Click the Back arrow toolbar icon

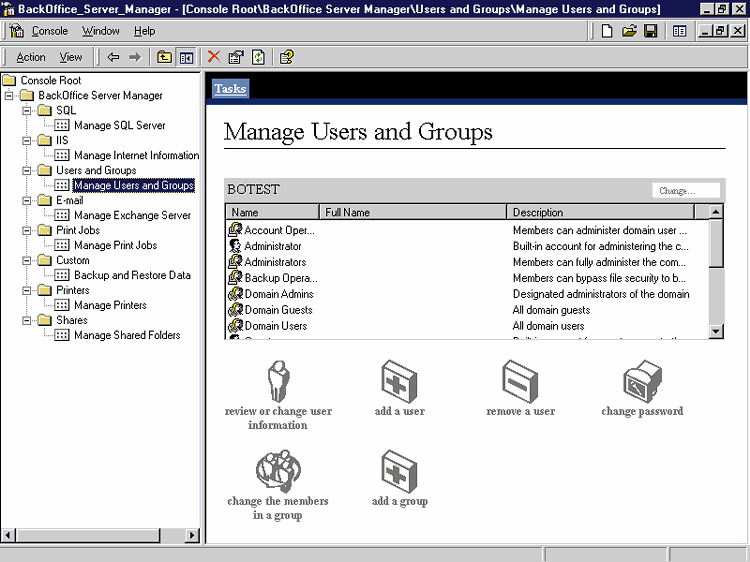click(x=113, y=57)
